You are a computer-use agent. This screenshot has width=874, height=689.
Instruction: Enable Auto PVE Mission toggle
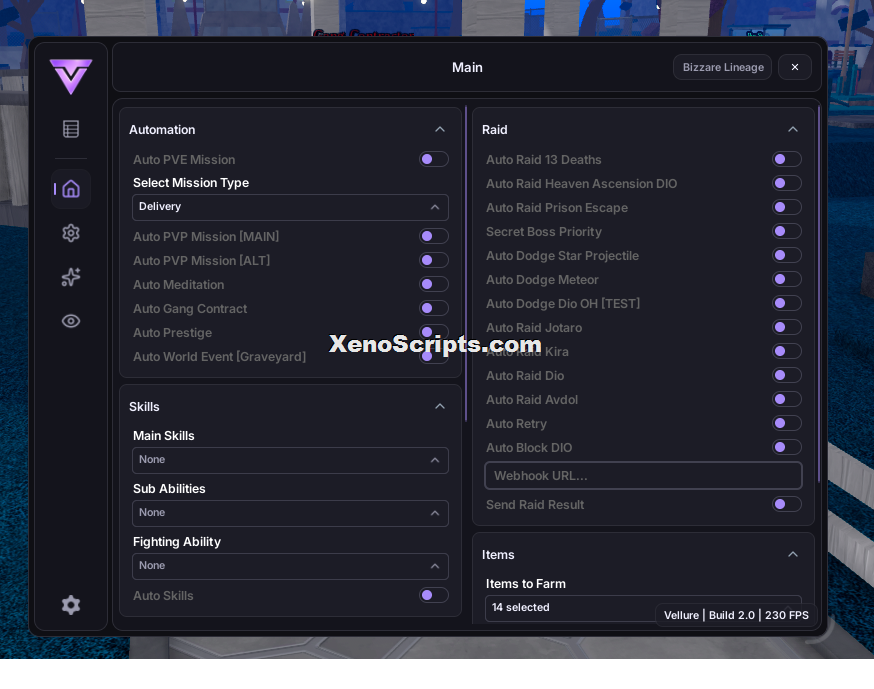[434, 159]
